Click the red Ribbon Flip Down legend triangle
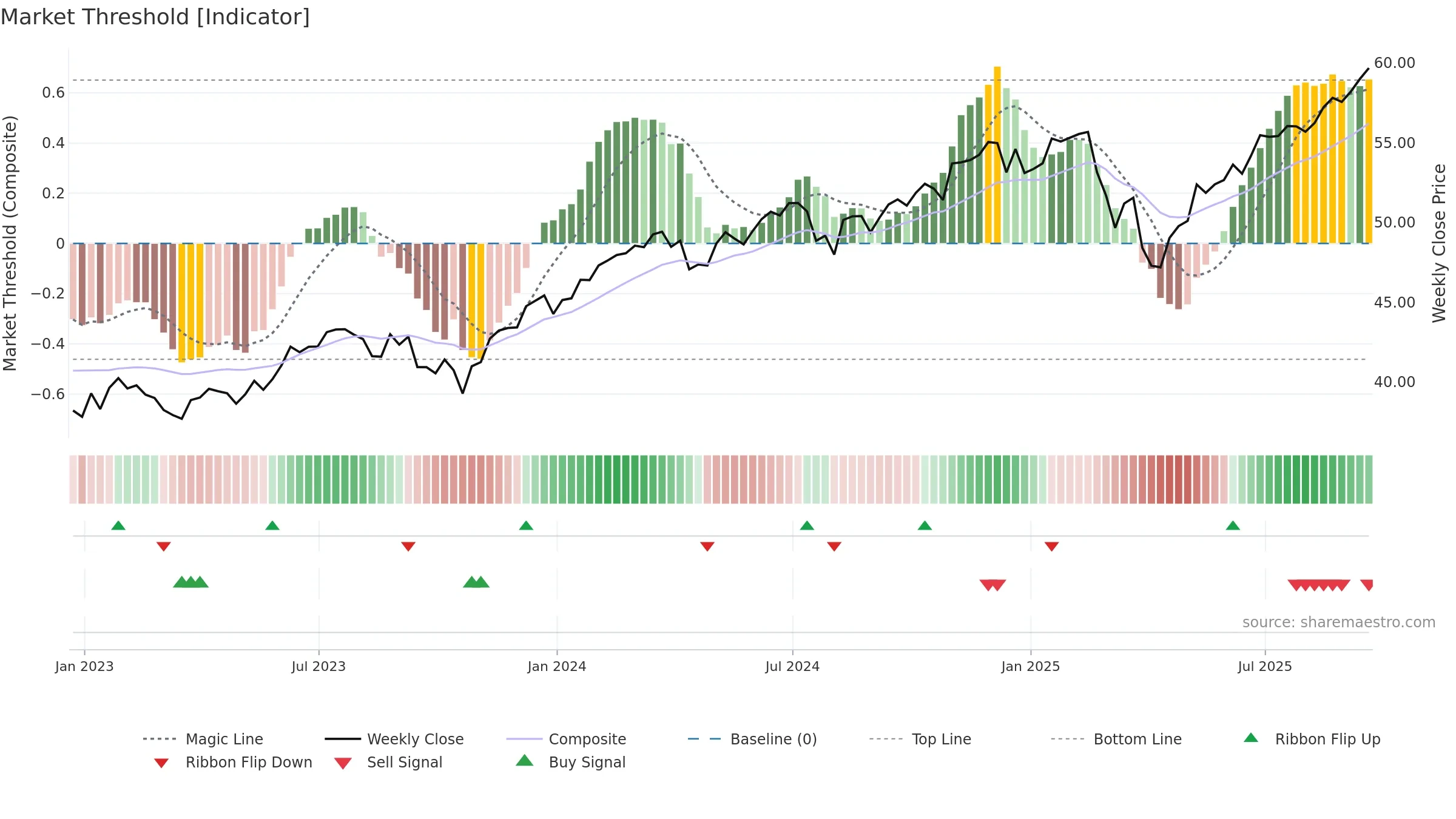Screen dimensions: 1456x819 (x=161, y=763)
